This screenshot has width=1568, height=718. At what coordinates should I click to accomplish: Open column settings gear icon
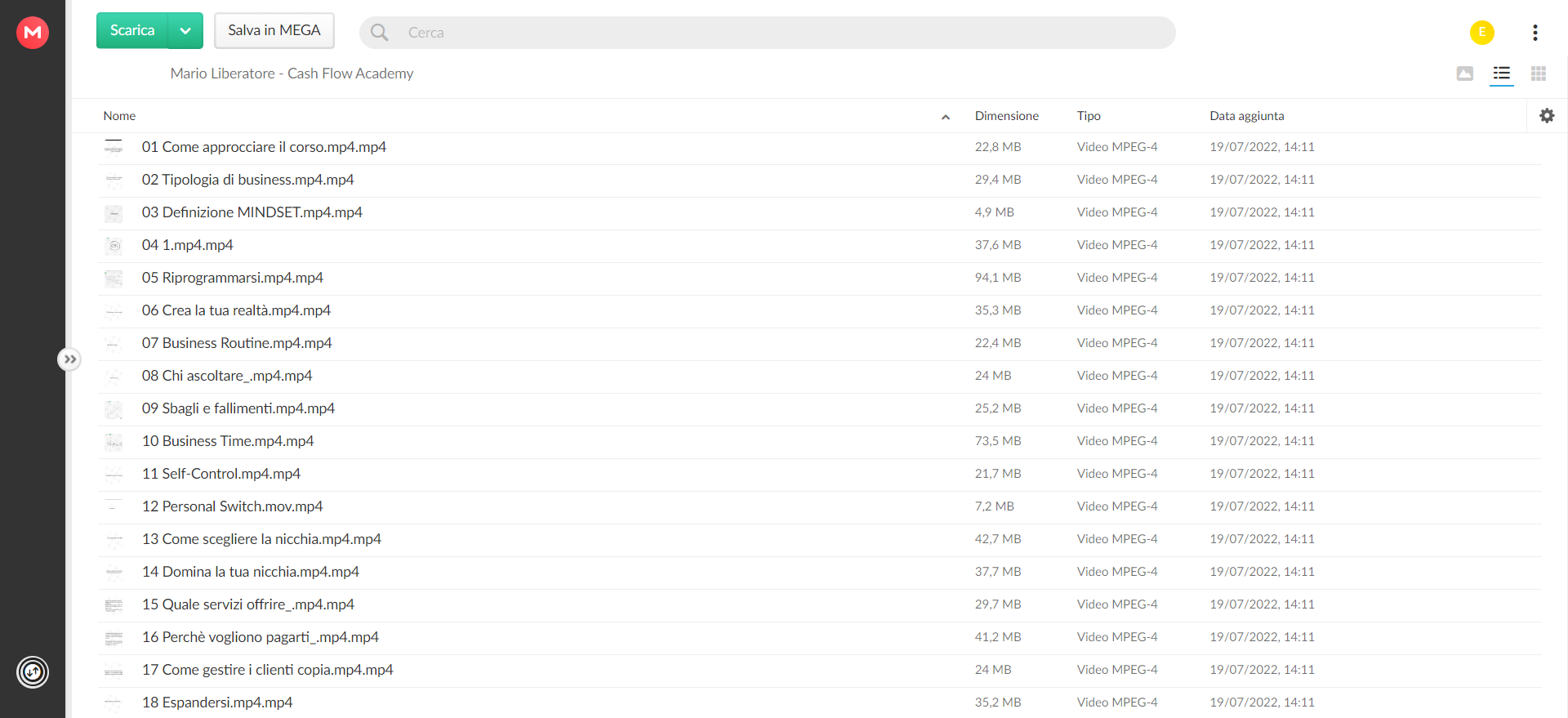click(1547, 116)
